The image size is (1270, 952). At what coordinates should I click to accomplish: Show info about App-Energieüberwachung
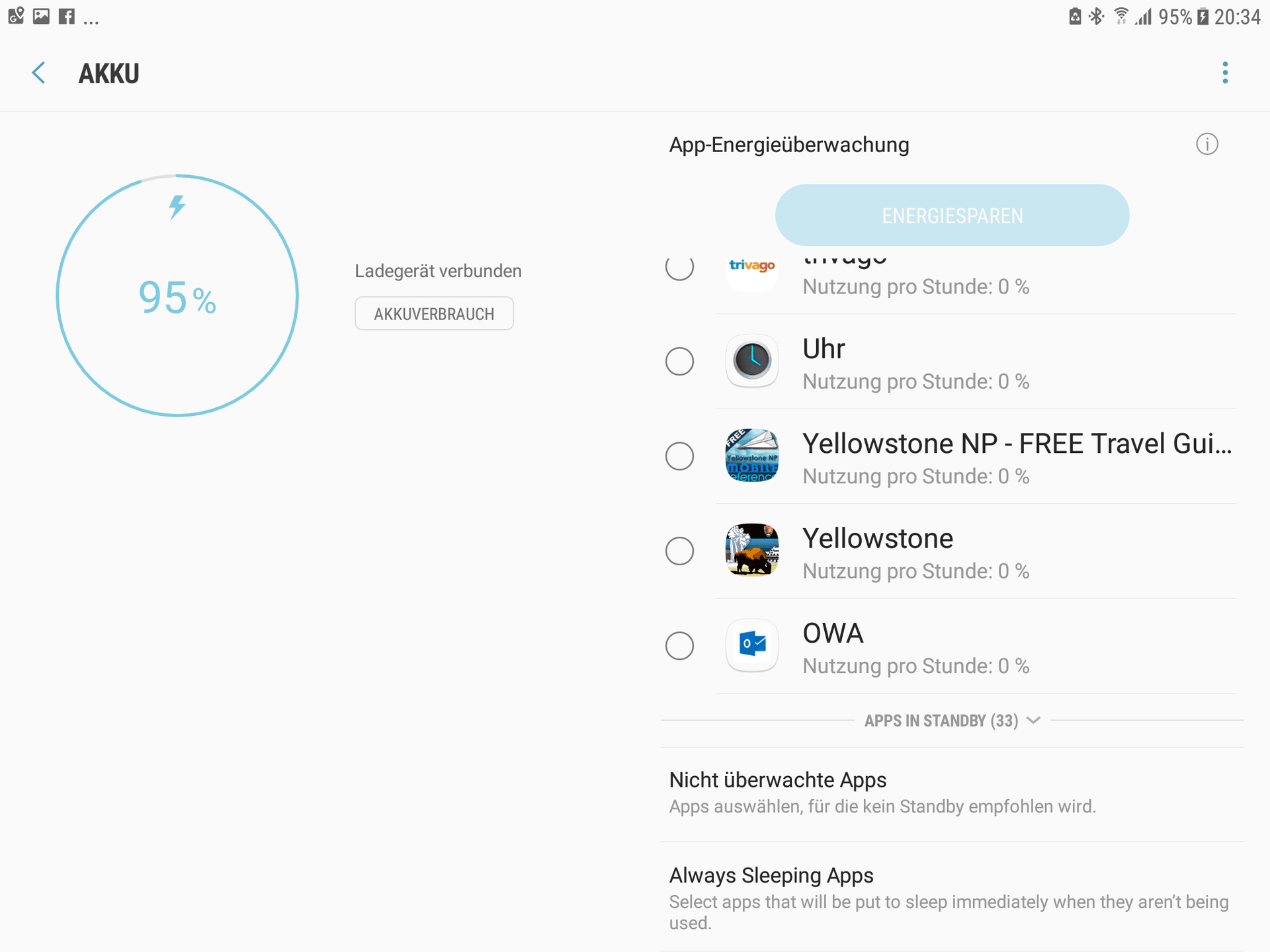tap(1207, 144)
